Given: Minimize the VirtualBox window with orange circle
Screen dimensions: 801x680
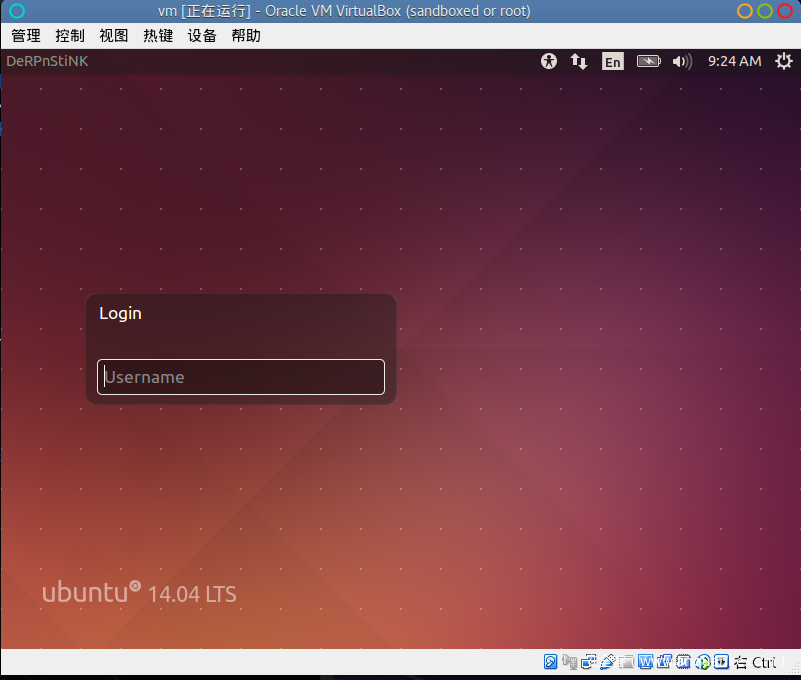Looking at the screenshot, I should 745,11.
